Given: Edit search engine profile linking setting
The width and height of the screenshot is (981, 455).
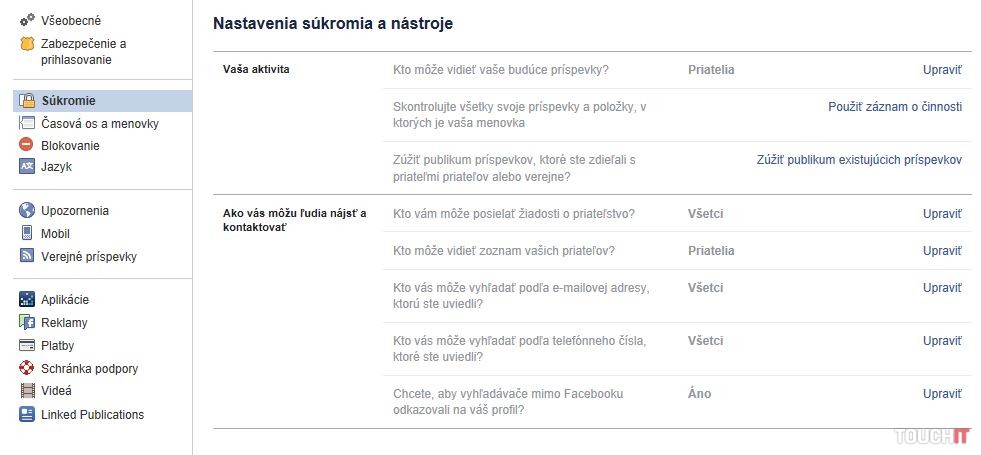Looking at the screenshot, I should (941, 394).
